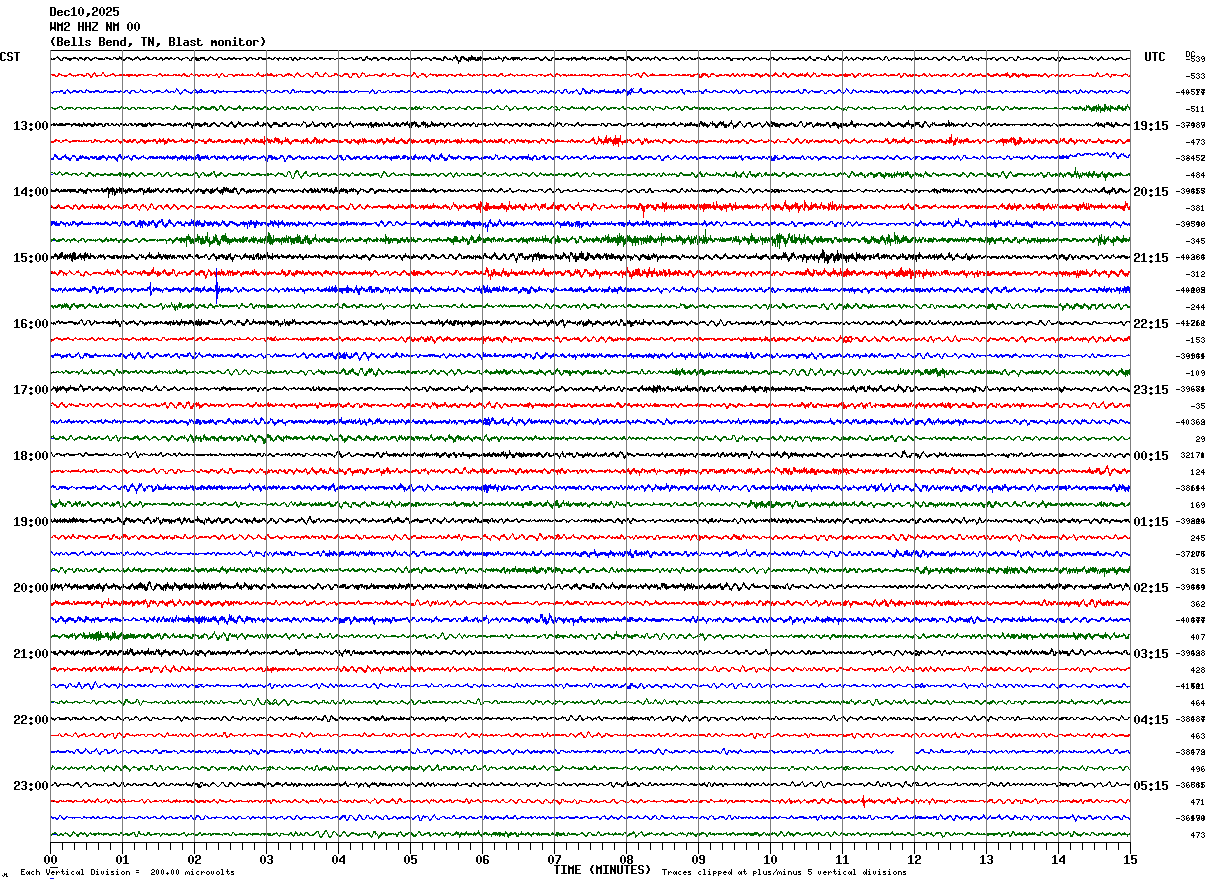Select the 15:00 CST row label
The image size is (1210, 886).
(31, 258)
